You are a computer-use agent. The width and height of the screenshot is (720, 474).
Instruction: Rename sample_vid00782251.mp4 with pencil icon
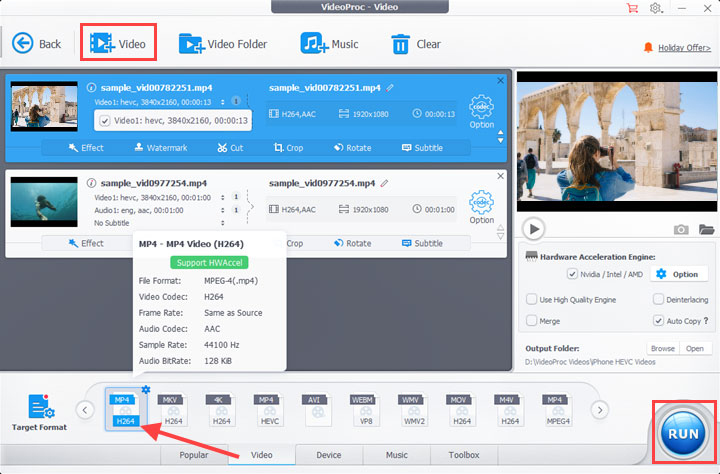coord(390,87)
